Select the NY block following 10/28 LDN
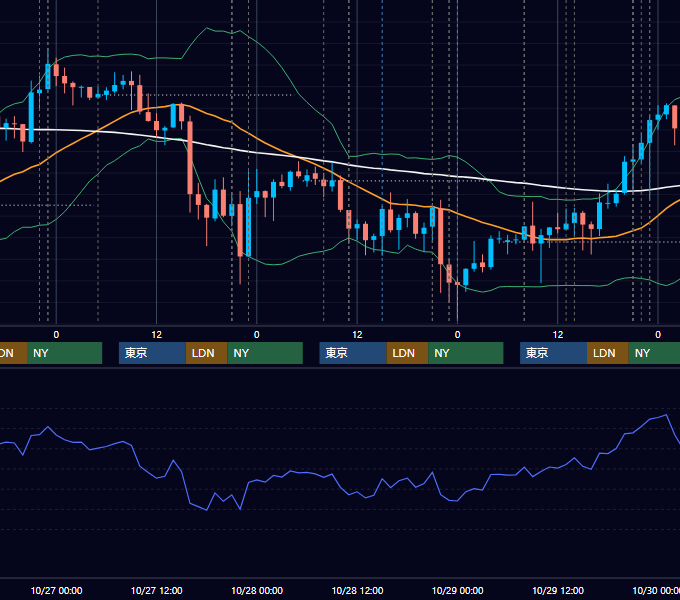 click(466, 353)
